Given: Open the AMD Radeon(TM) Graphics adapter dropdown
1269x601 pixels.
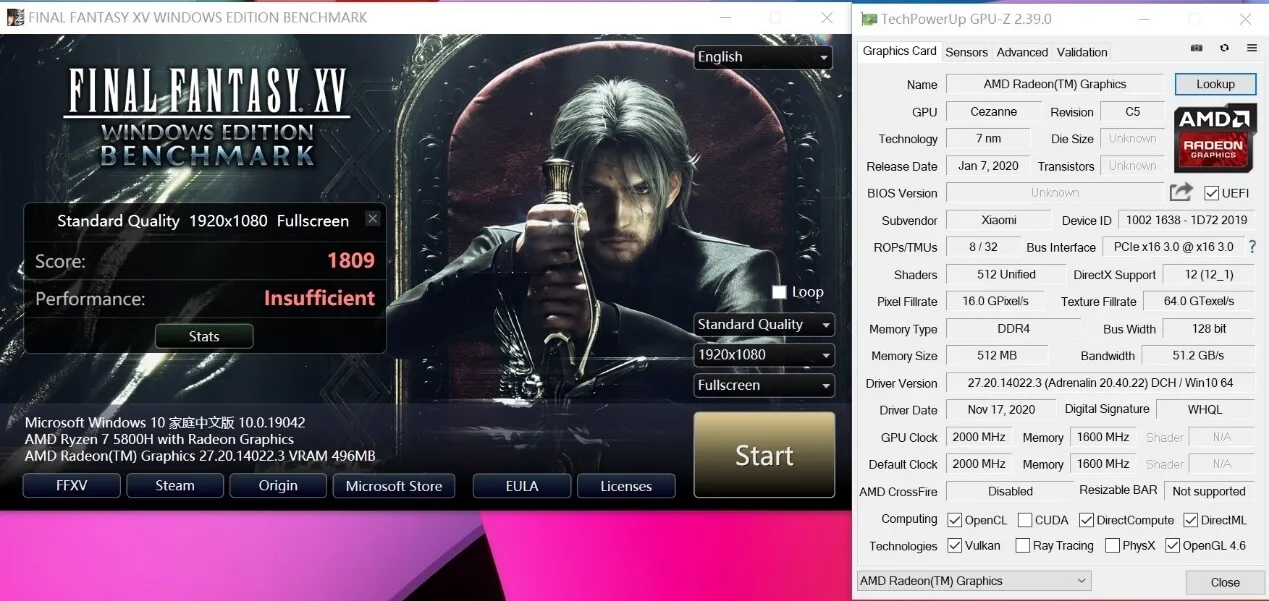Looking at the screenshot, I should (x=974, y=581).
